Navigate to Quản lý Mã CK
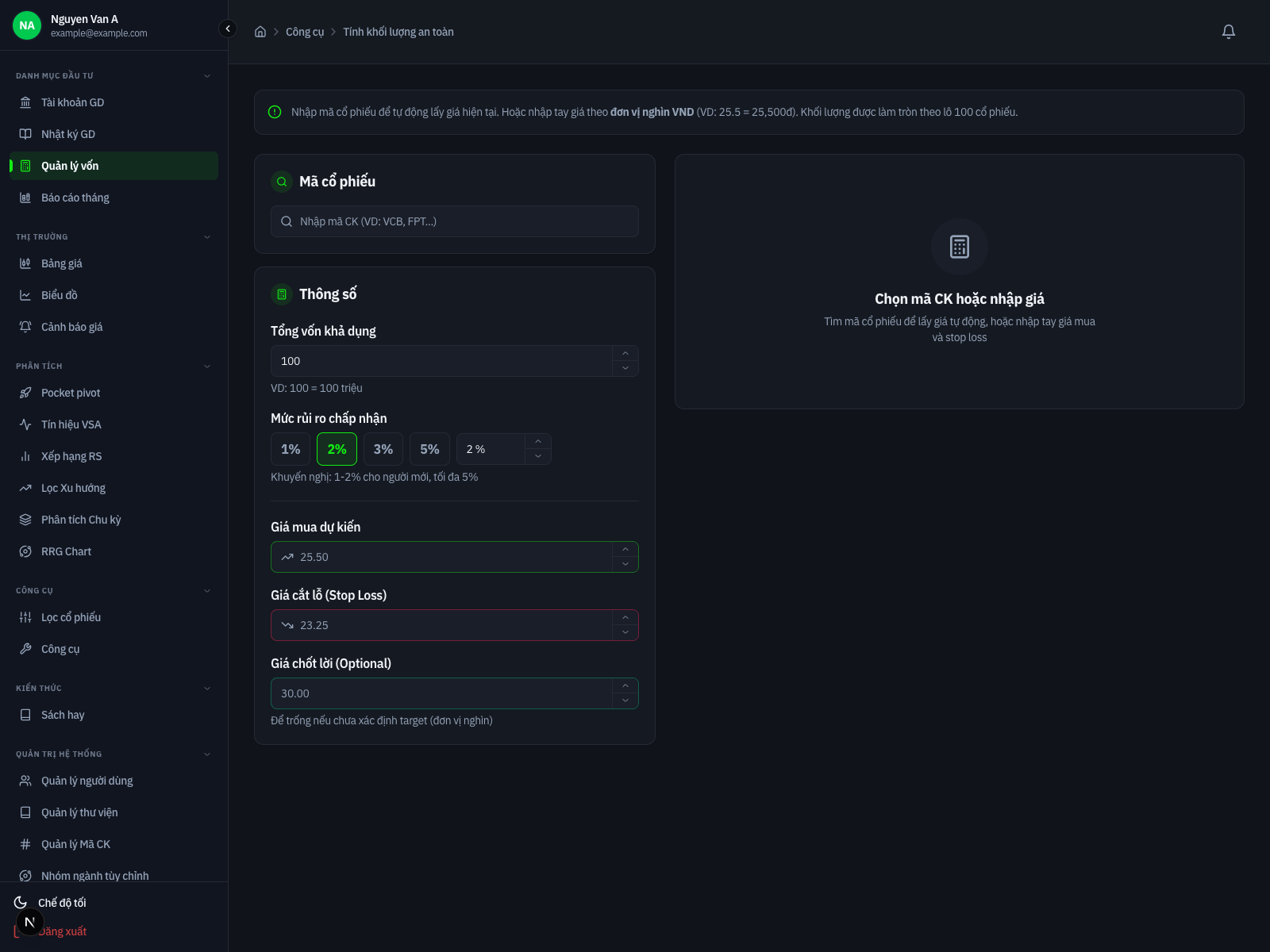The height and width of the screenshot is (952, 1270). [76, 843]
